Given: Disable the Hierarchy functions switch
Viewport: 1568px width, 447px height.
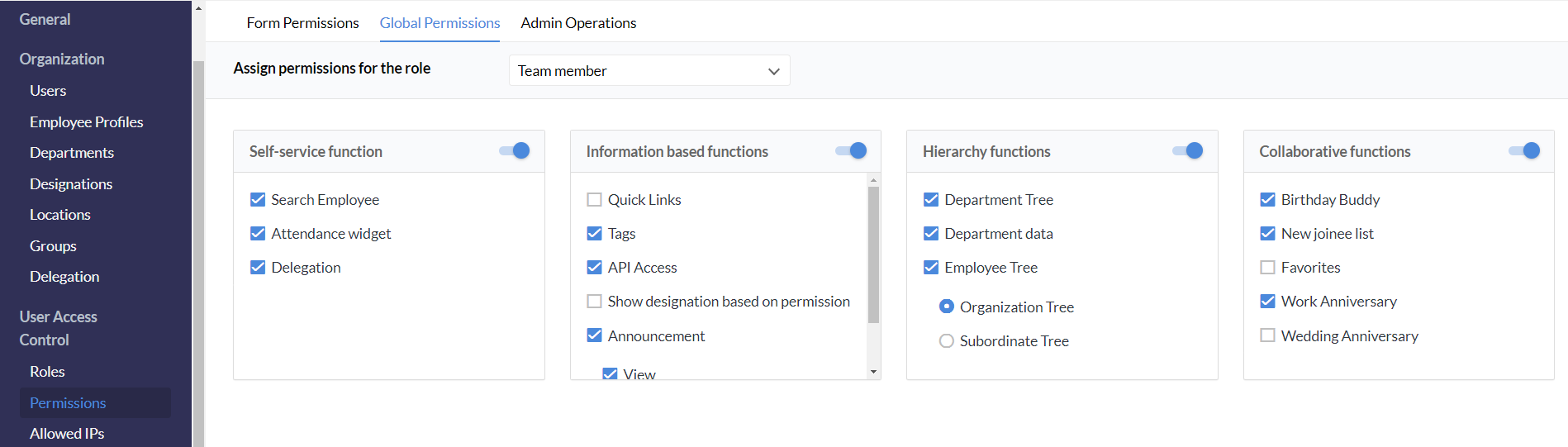Looking at the screenshot, I should pyautogui.click(x=1188, y=151).
